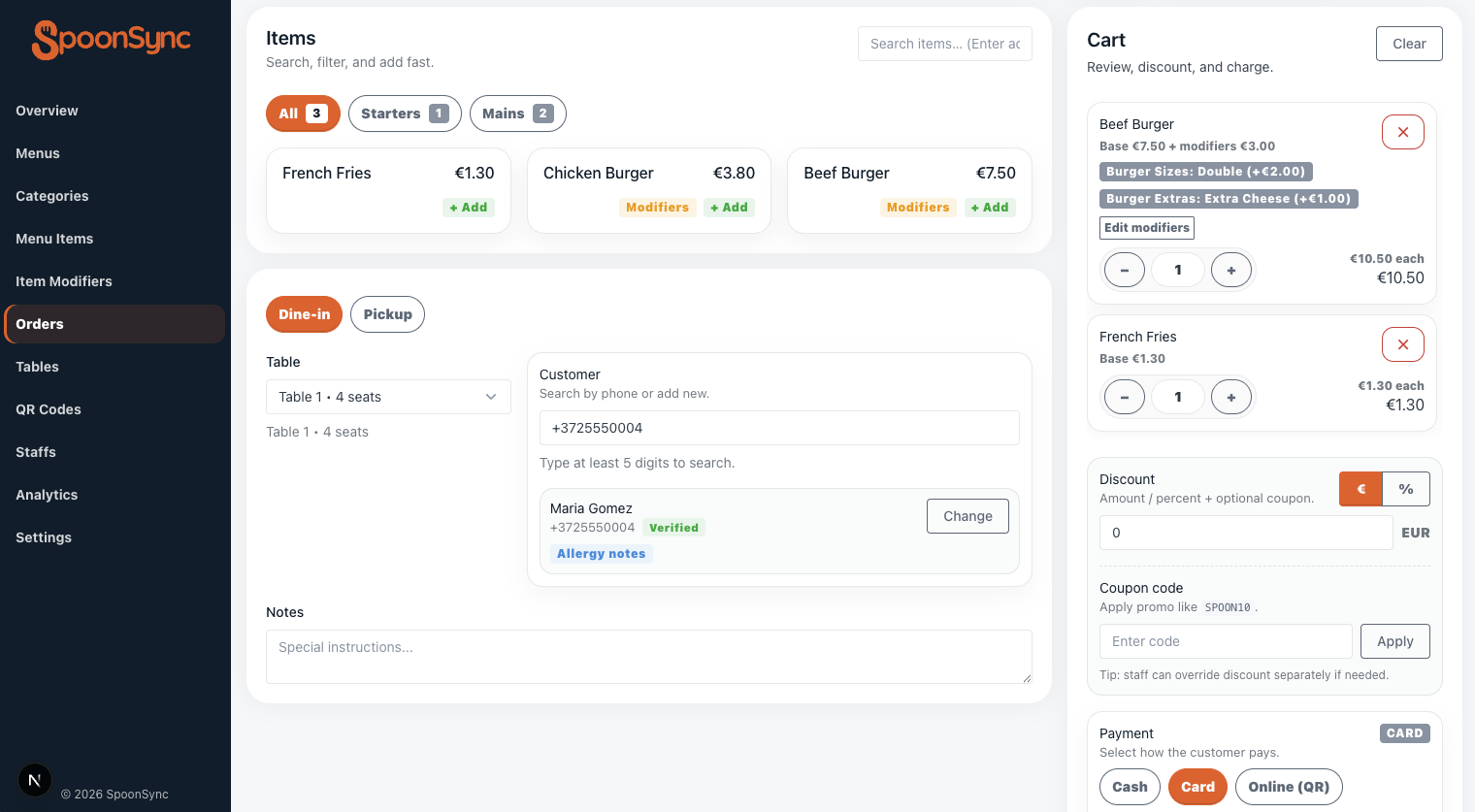Change the selected customer Maria Gomez
1475x812 pixels.
(967, 515)
